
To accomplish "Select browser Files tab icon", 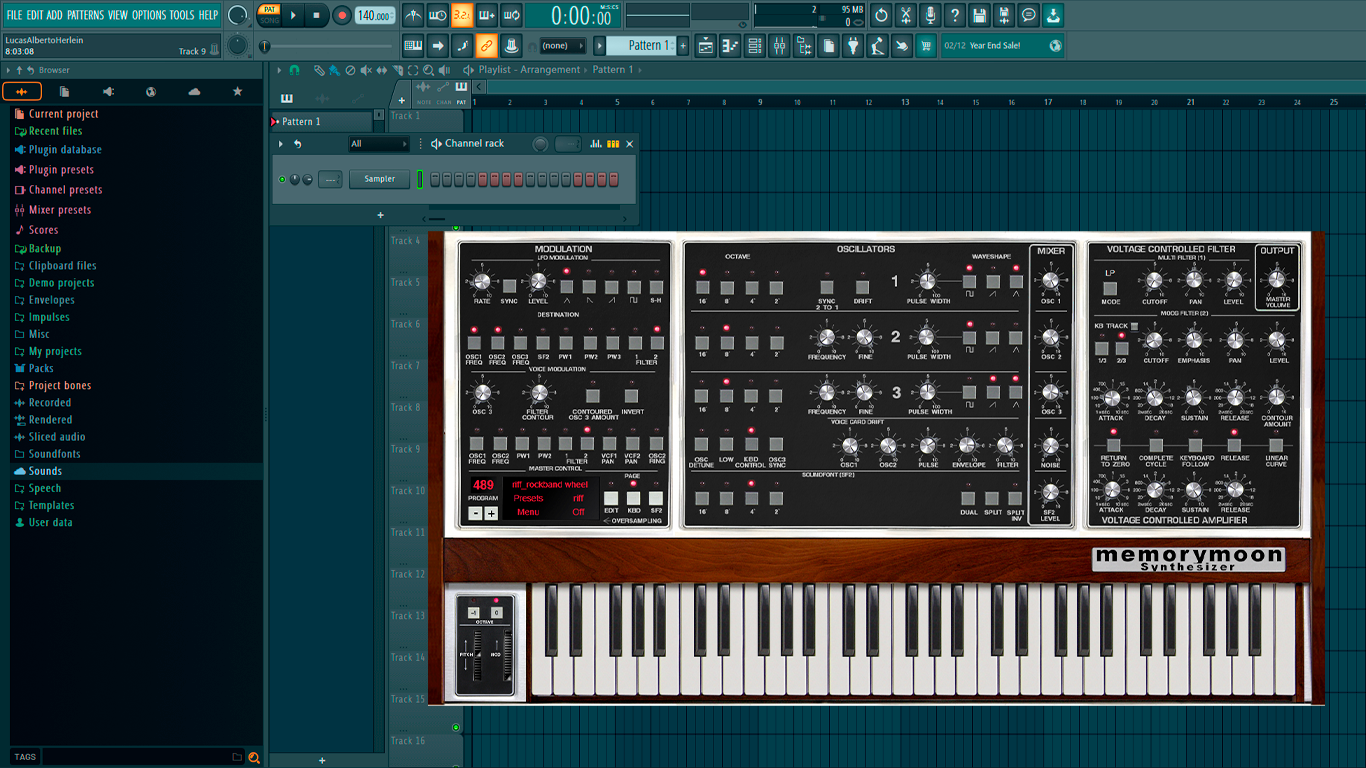I will coord(65,91).
